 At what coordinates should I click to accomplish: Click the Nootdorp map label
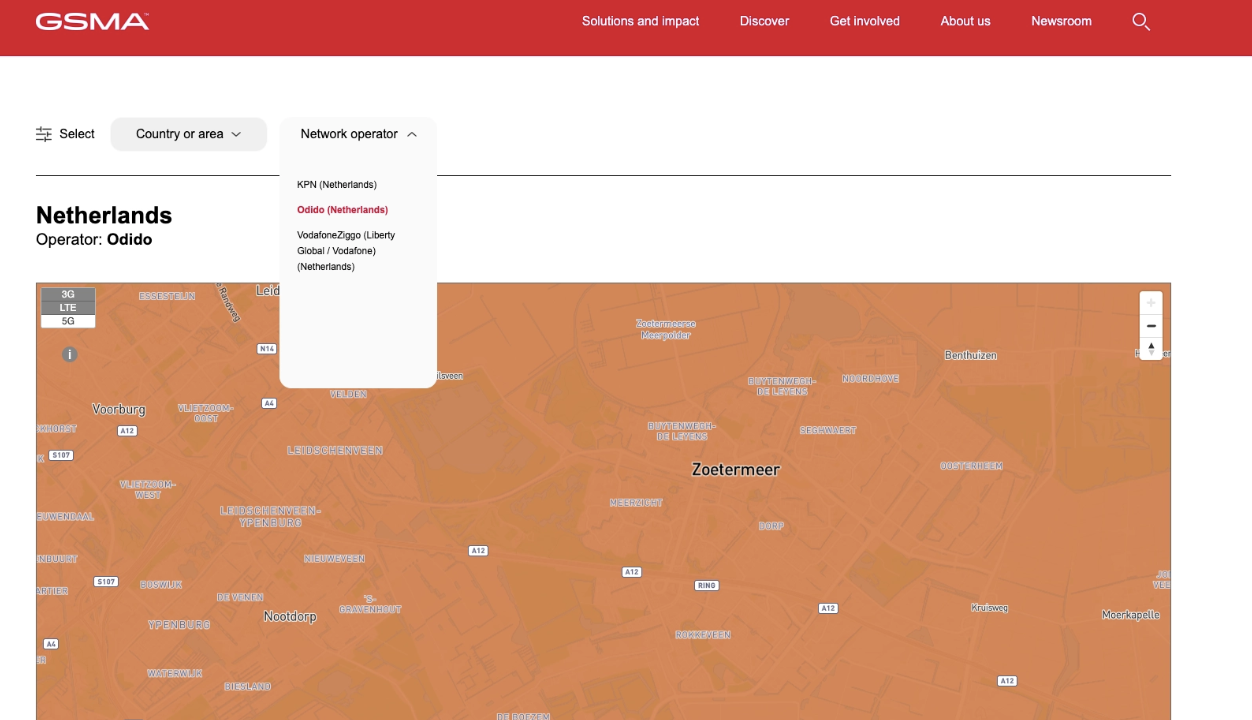click(x=290, y=617)
